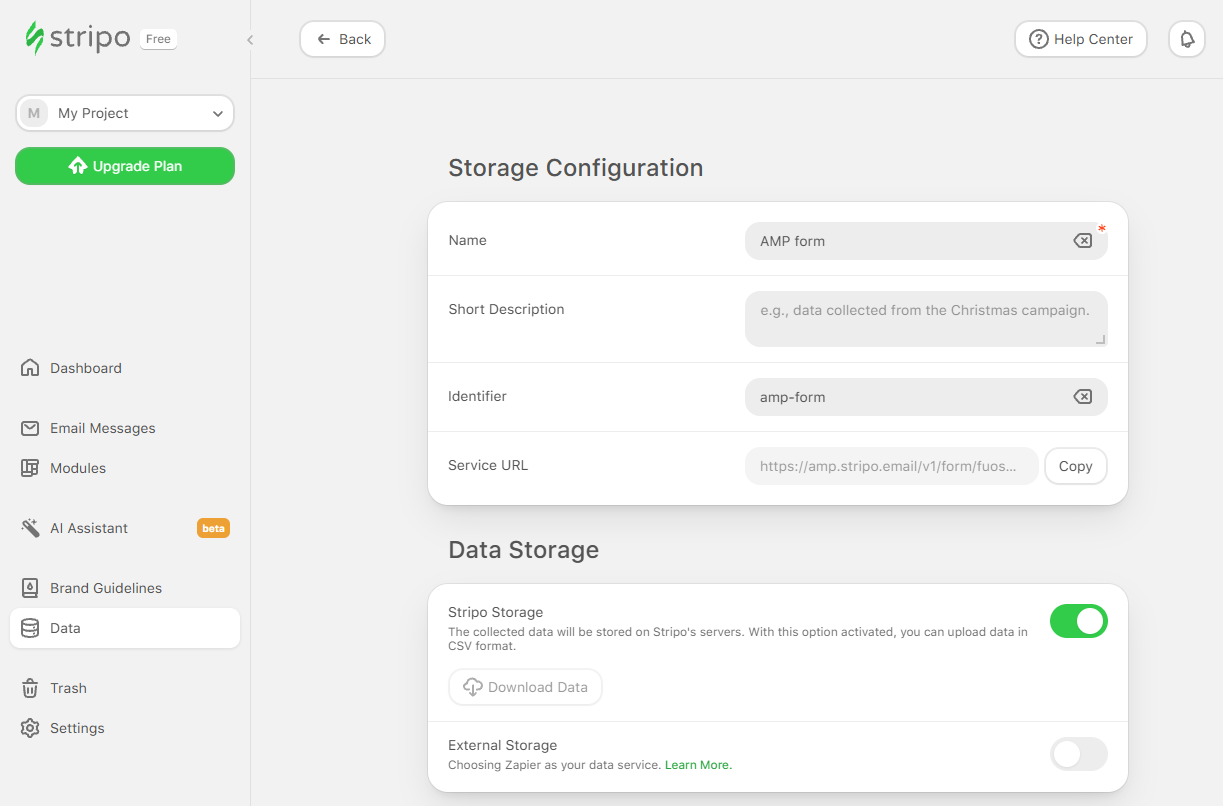
Task: Copy the Service URL
Action: [x=1076, y=466]
